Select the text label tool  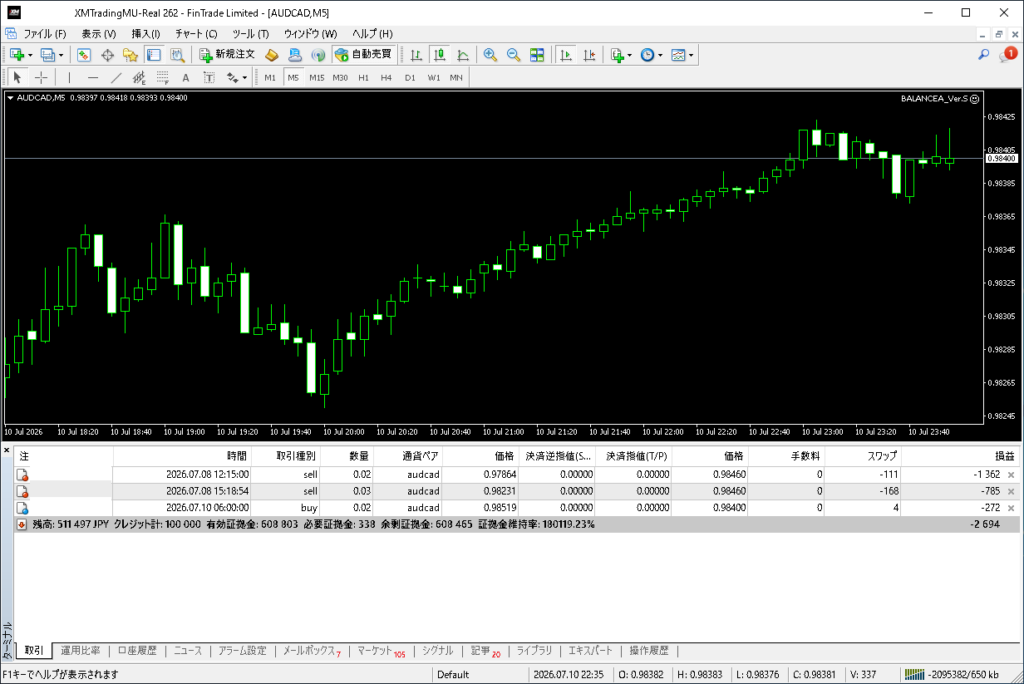pyautogui.click(x=186, y=78)
